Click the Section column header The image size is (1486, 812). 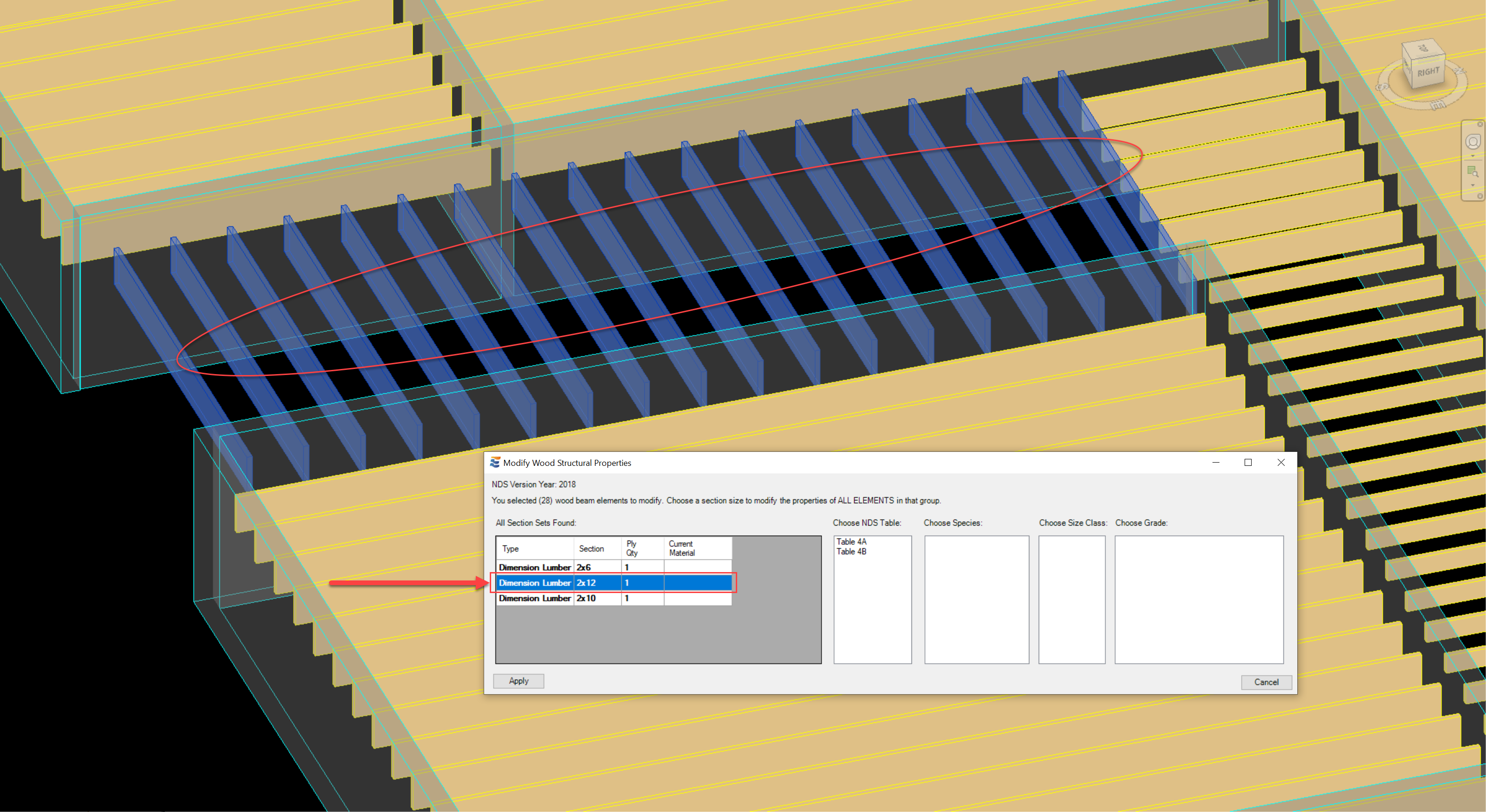coord(597,548)
